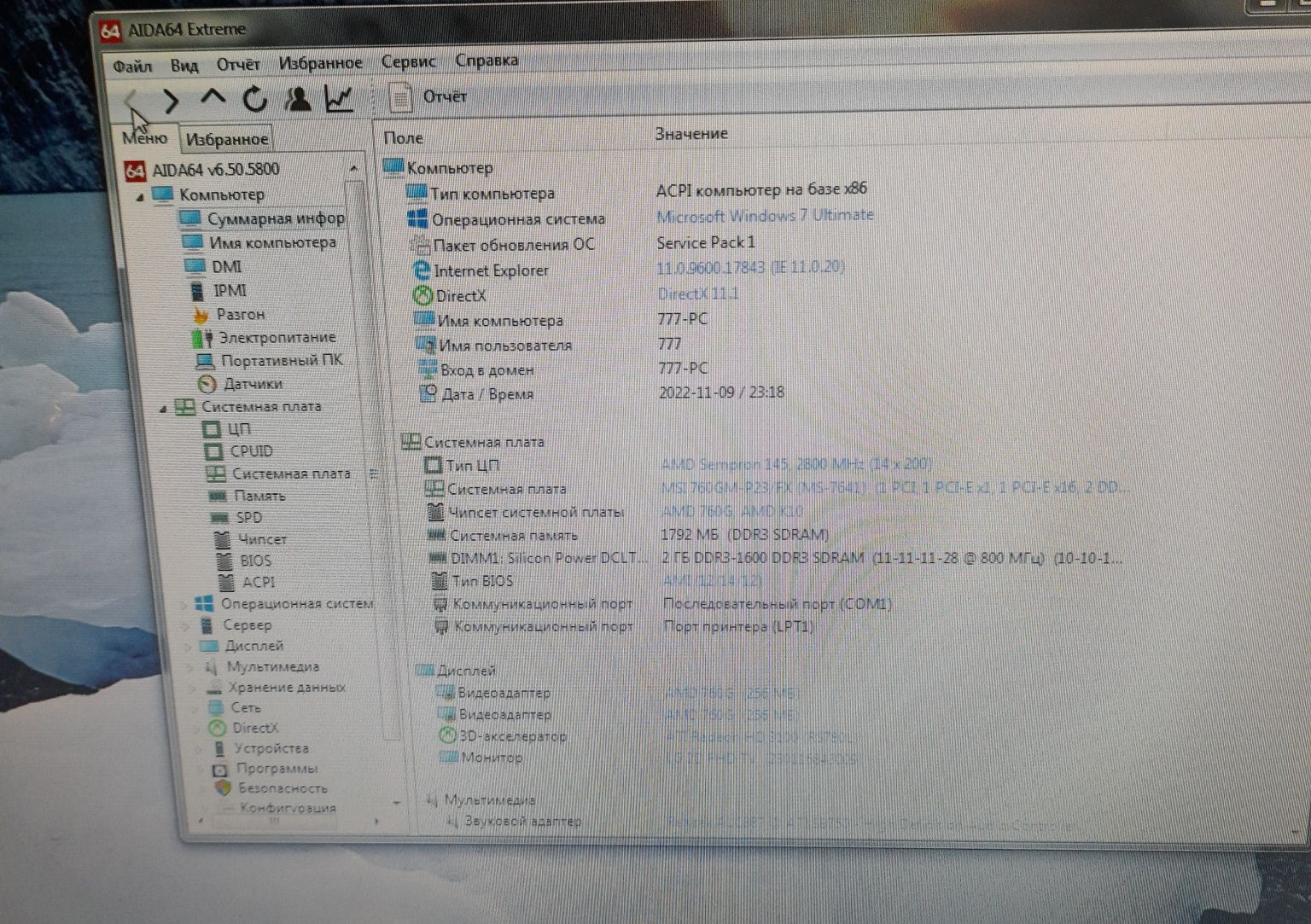Expand the Хранение данных tree branch
The width and height of the screenshot is (1311, 924).
tap(192, 688)
